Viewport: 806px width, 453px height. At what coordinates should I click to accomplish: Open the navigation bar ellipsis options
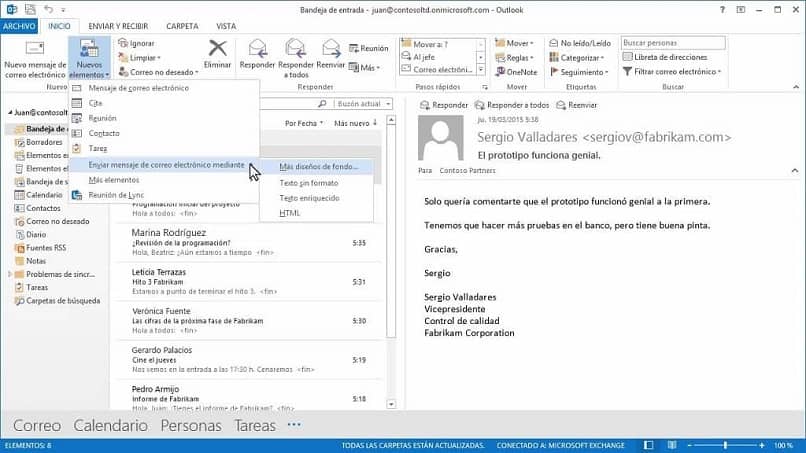[x=294, y=425]
